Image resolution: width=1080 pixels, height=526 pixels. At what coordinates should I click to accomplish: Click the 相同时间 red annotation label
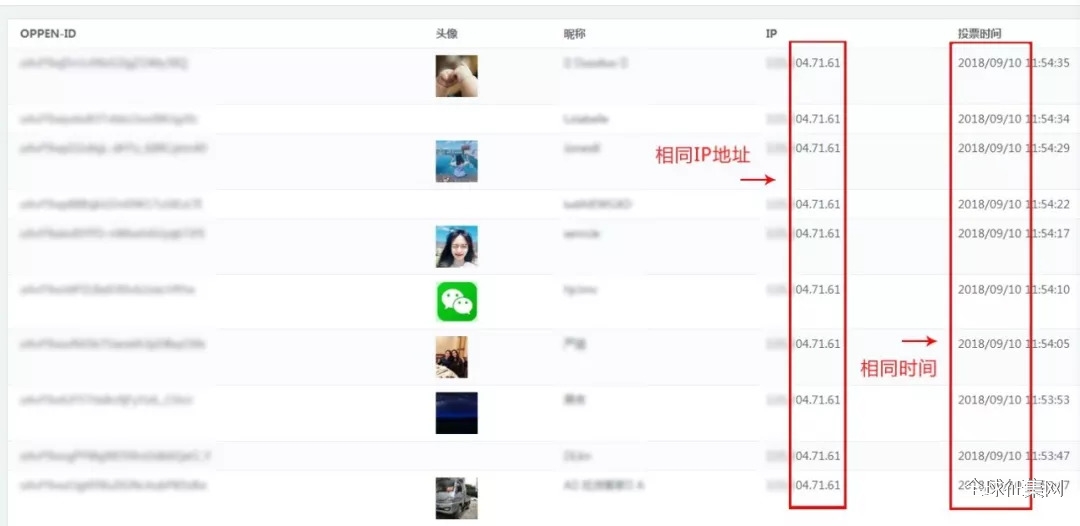(899, 368)
